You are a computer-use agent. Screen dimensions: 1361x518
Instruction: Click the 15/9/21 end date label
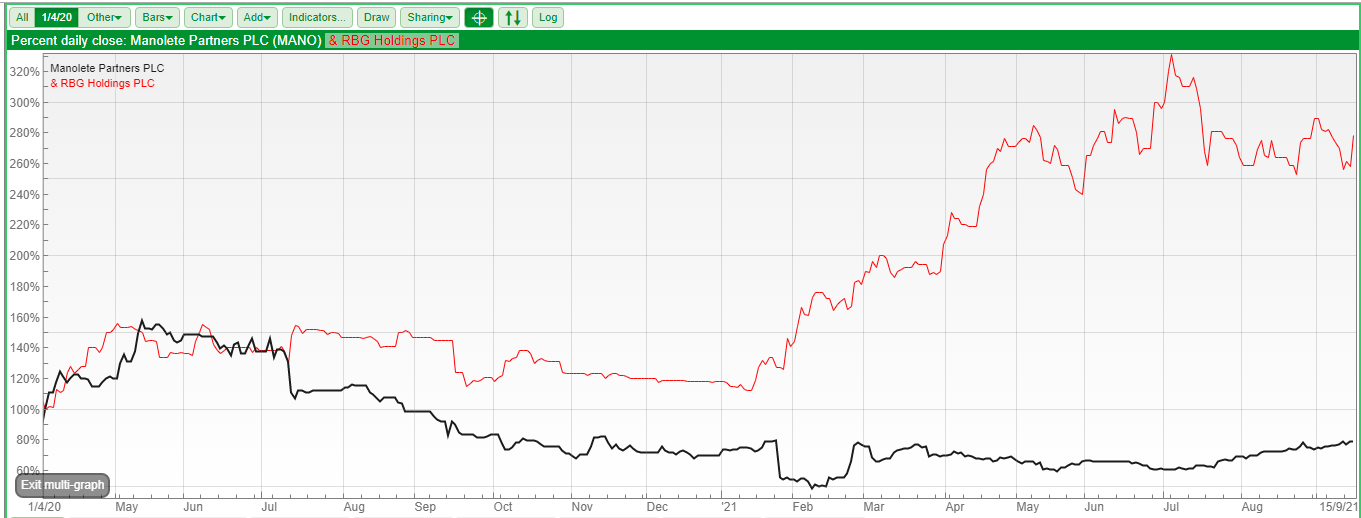(x=1336, y=507)
